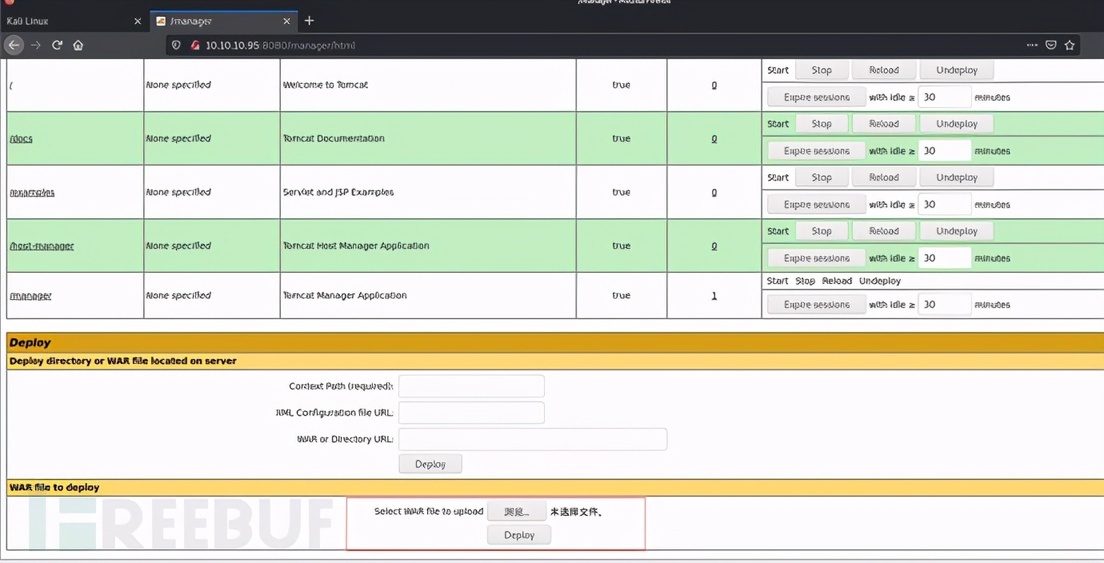
Task: Close the Kali Linux tab
Action: pos(137,21)
